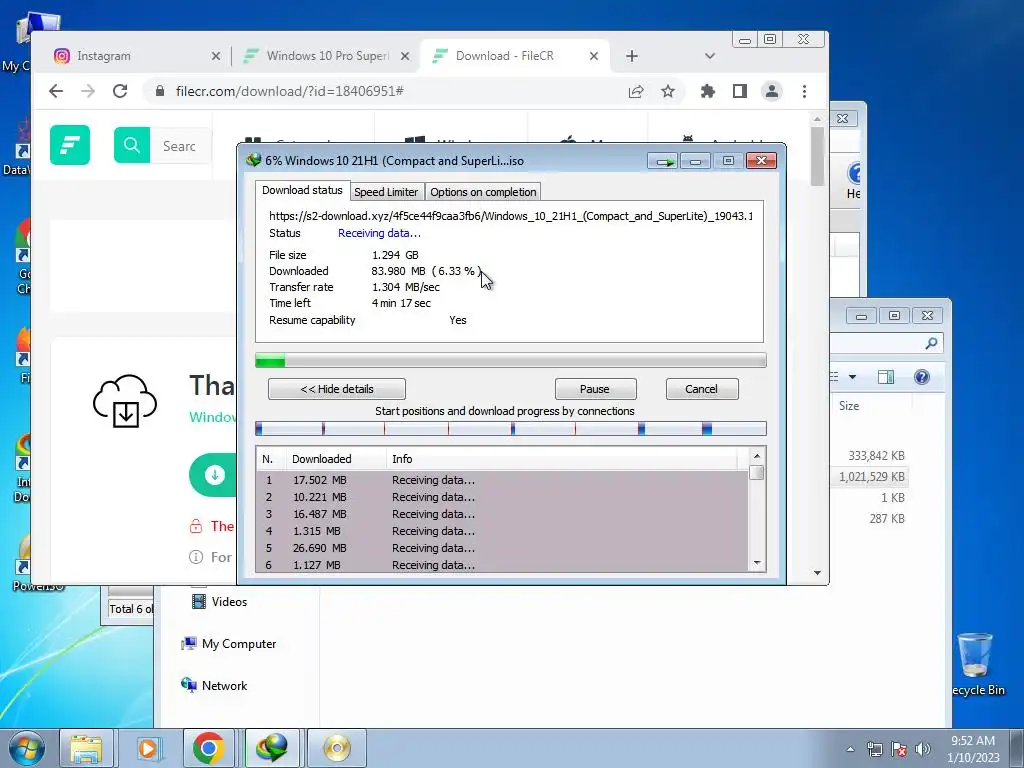Click the Internet Download Manager taskbar icon
The width and height of the screenshot is (1024, 768).
pyautogui.click(x=272, y=748)
